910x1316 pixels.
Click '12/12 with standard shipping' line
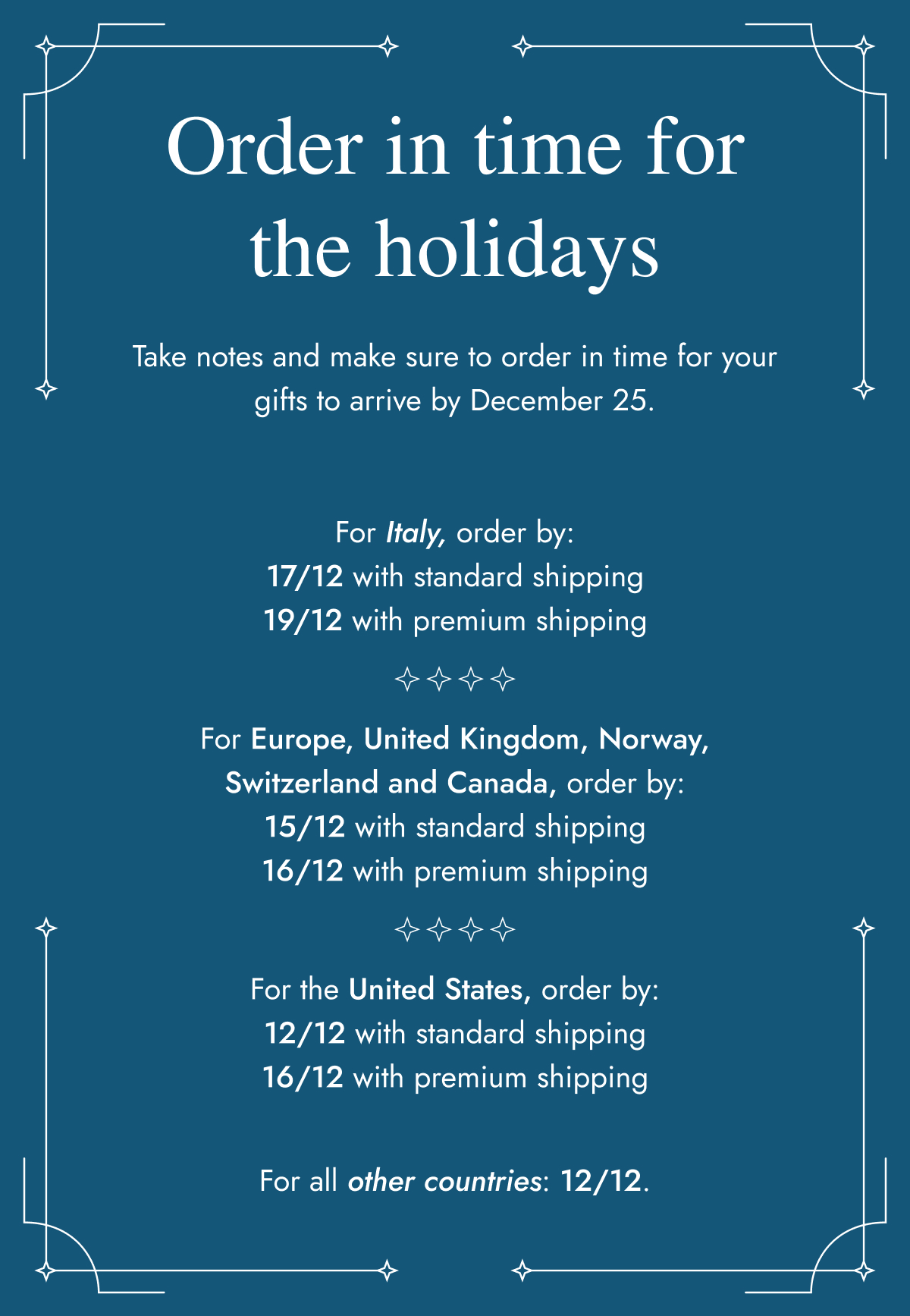455,1034
